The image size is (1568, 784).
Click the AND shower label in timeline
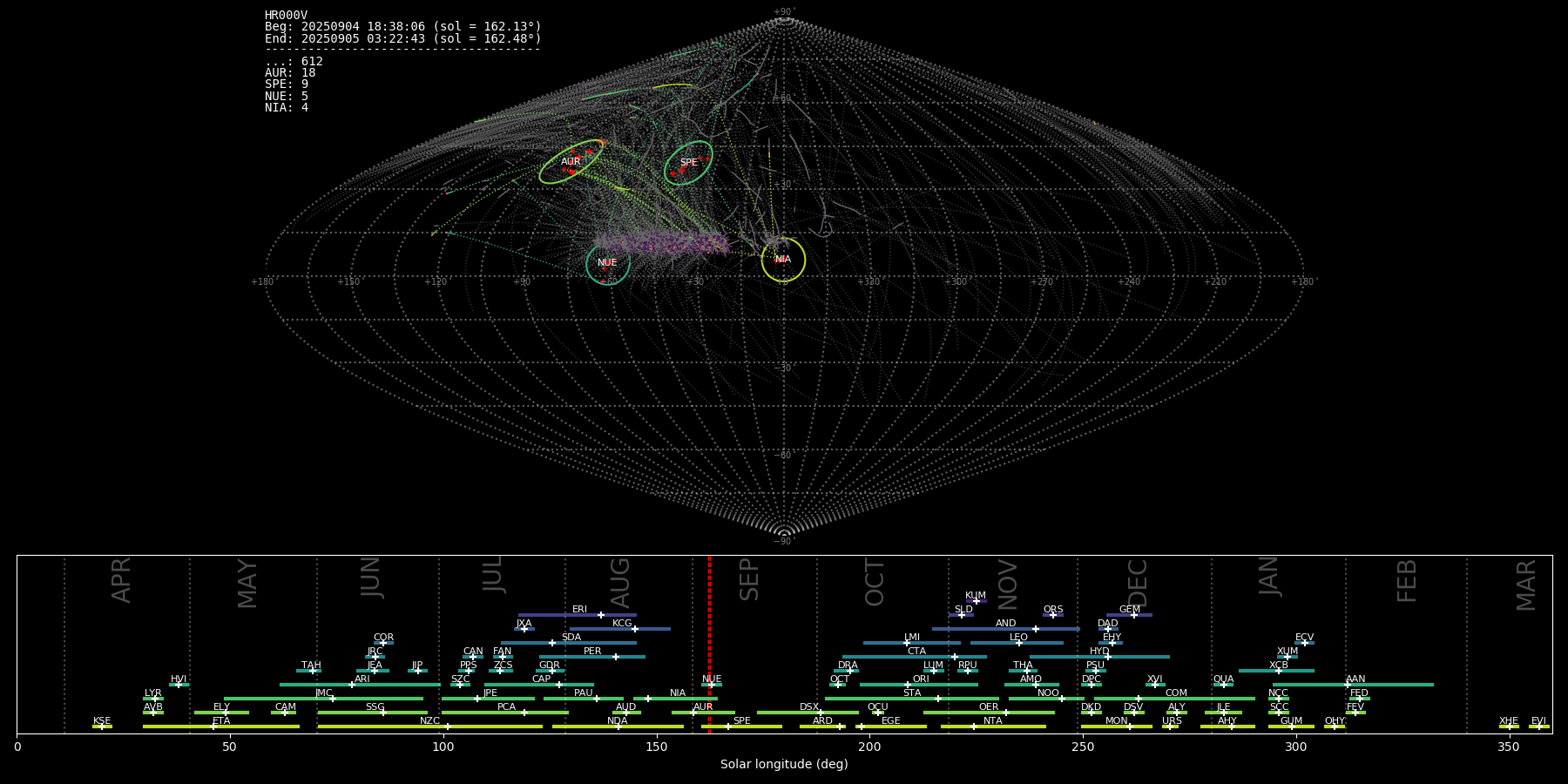[x=1005, y=624]
